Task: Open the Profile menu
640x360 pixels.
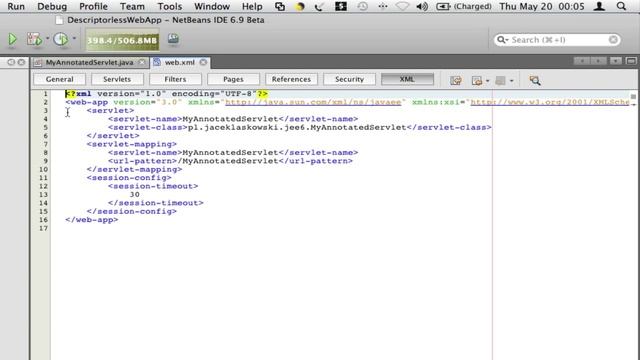Action: tap(93, 7)
